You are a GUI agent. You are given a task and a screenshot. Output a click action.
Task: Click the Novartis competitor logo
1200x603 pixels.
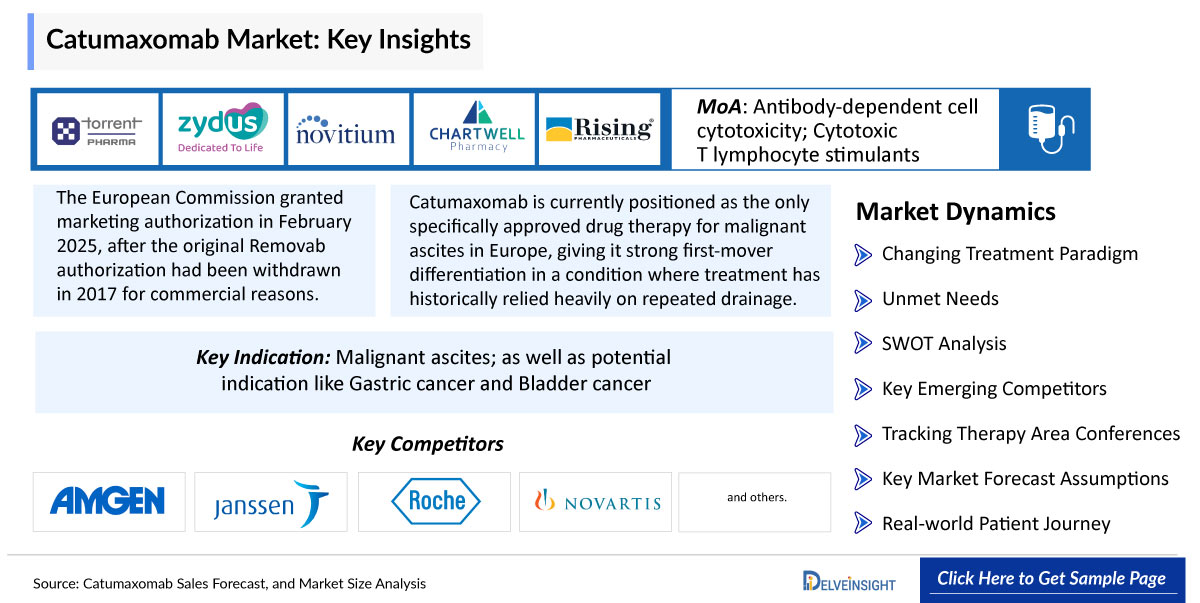point(596,501)
